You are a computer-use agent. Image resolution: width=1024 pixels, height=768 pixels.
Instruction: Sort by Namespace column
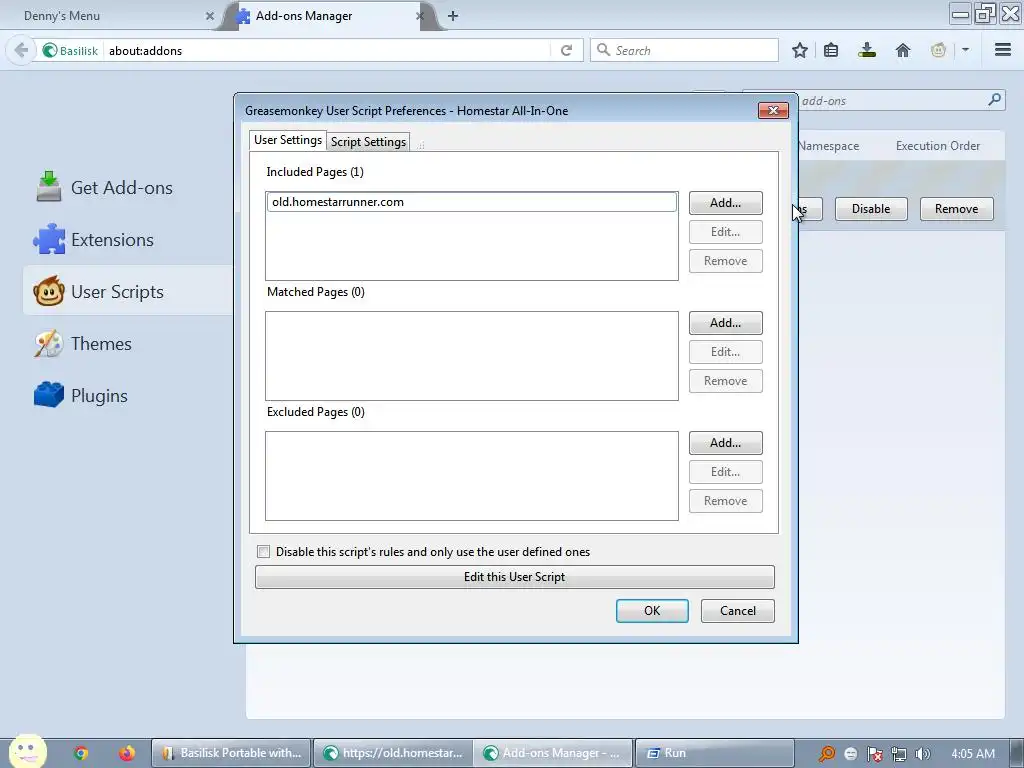tap(829, 146)
